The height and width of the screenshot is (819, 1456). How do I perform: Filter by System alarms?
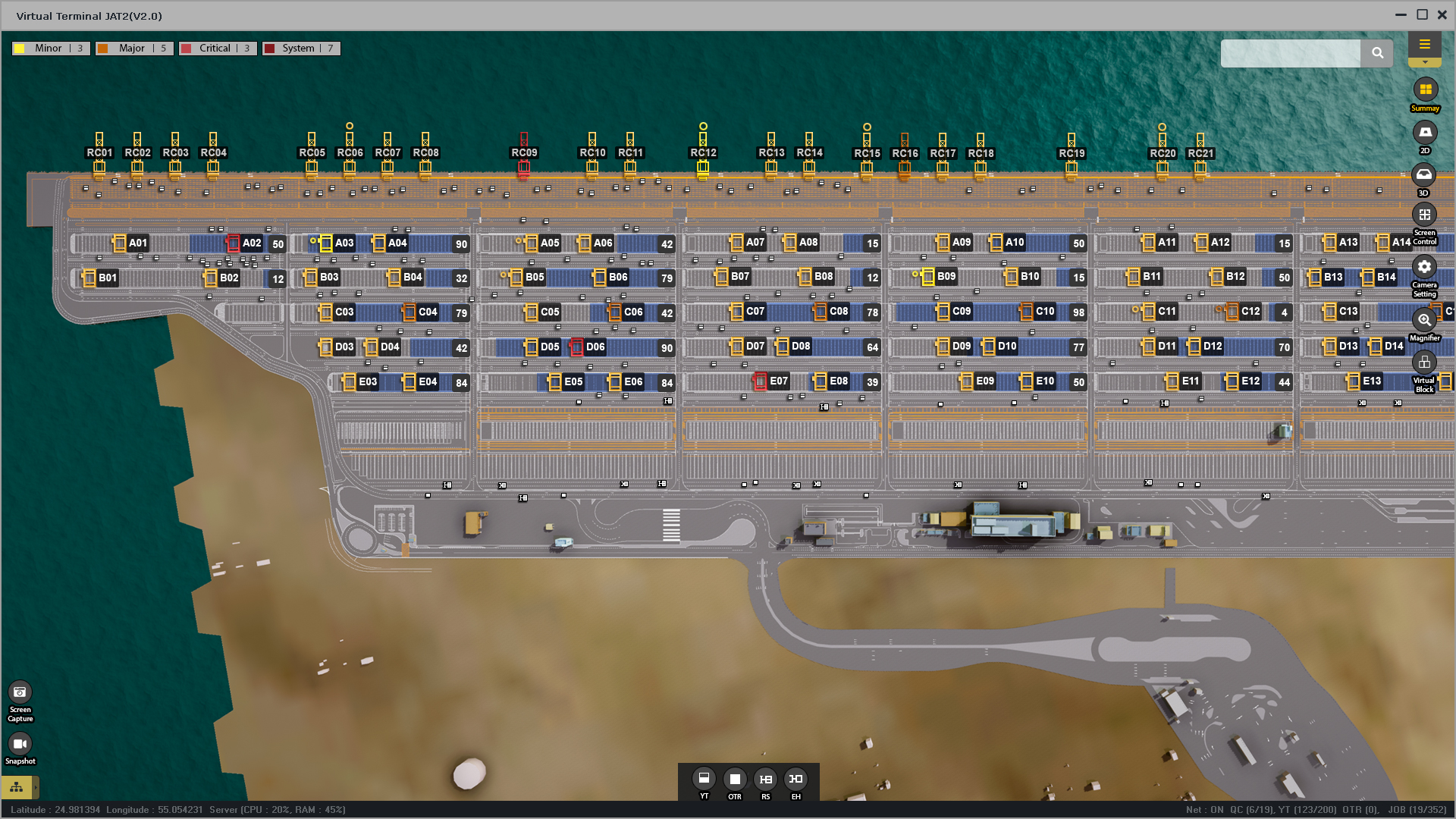(301, 49)
